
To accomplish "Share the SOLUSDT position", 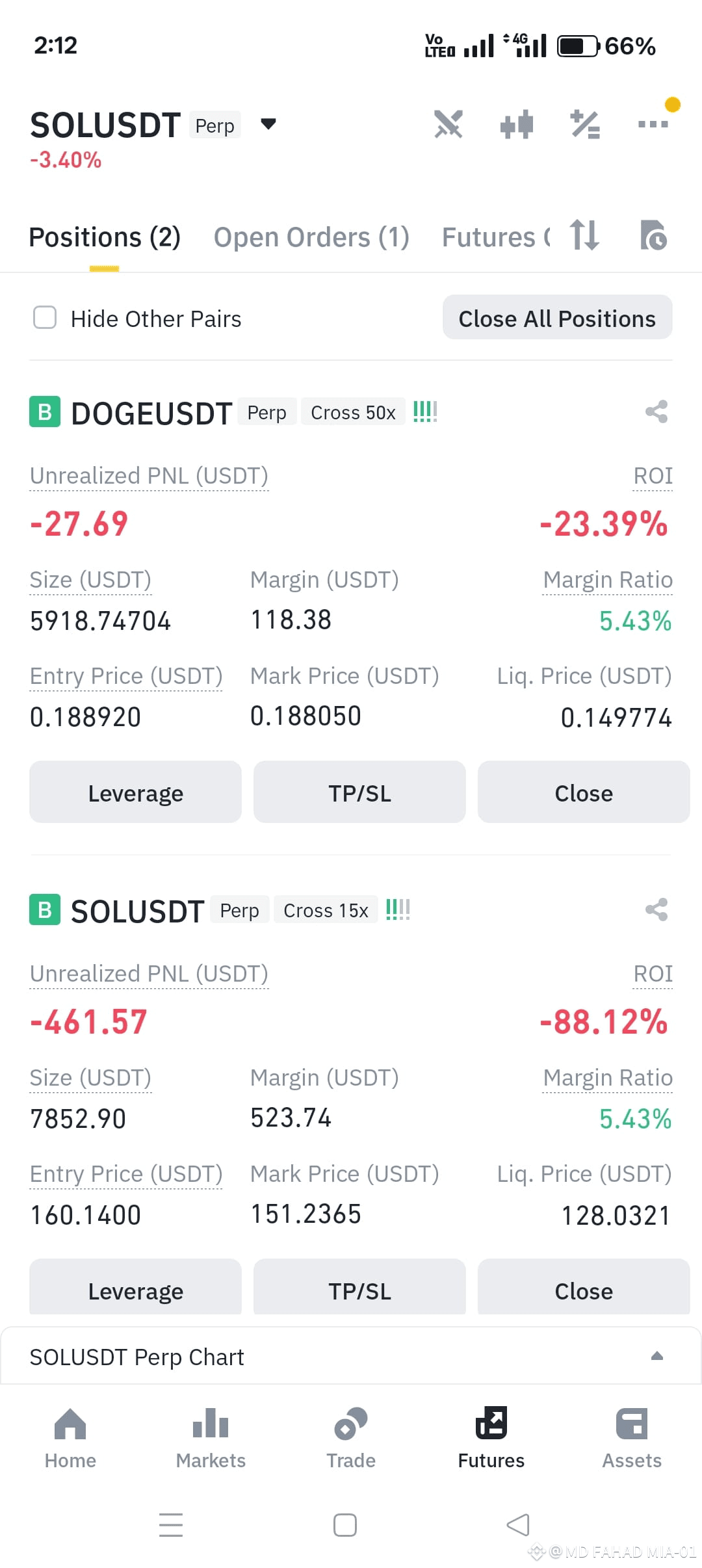I will tap(656, 909).
